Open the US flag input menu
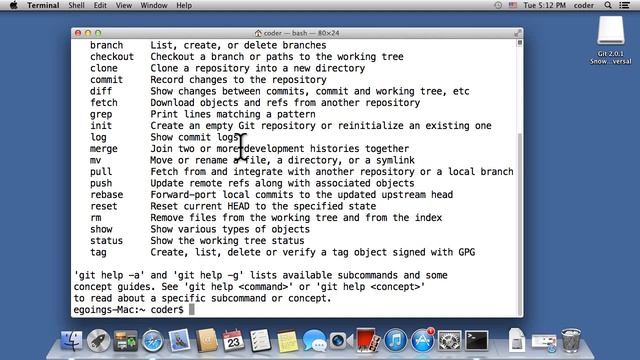 click(513, 5)
